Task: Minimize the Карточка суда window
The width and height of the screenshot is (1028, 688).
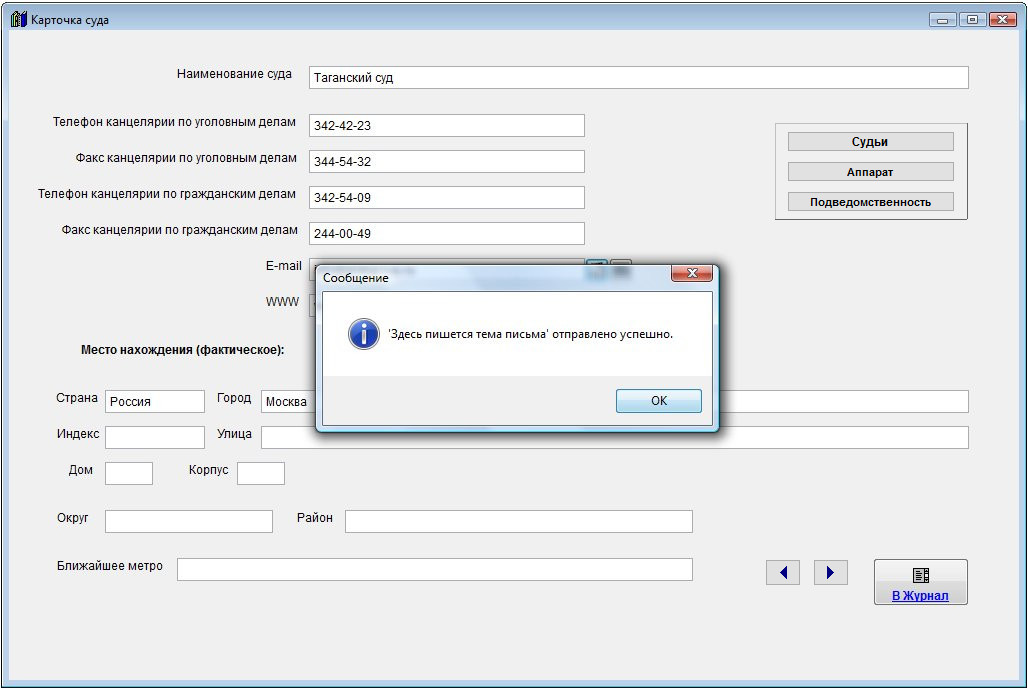Action: 943,20
